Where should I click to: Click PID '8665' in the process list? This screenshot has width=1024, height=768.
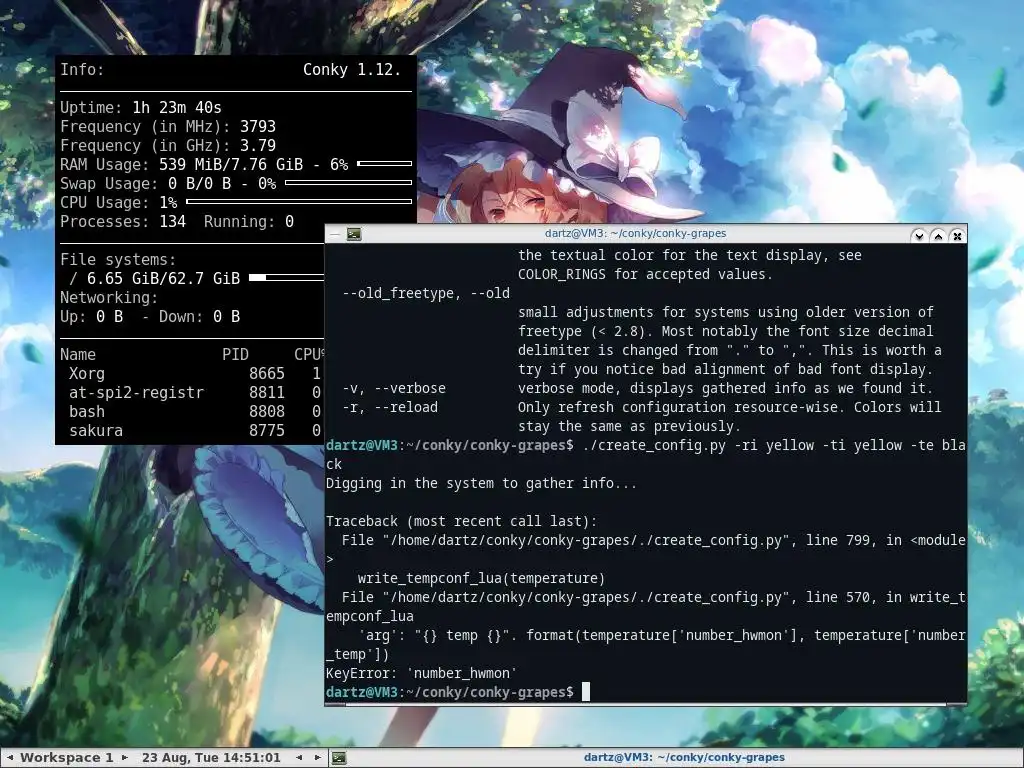[x=266, y=373]
